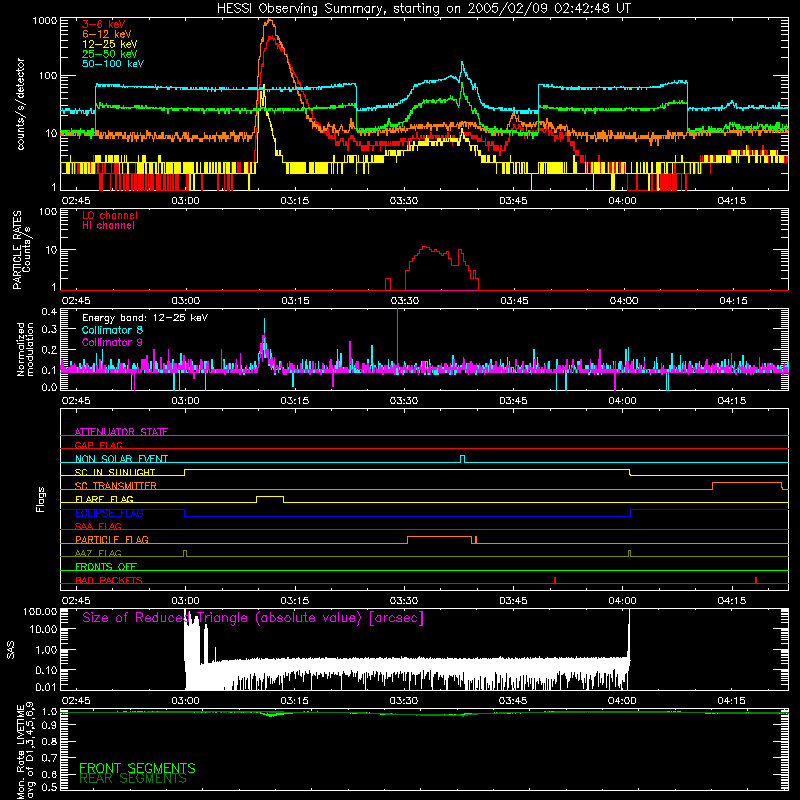
Task: Click the 'counts/s/detector' axis label
Action: click(x=20, y=104)
